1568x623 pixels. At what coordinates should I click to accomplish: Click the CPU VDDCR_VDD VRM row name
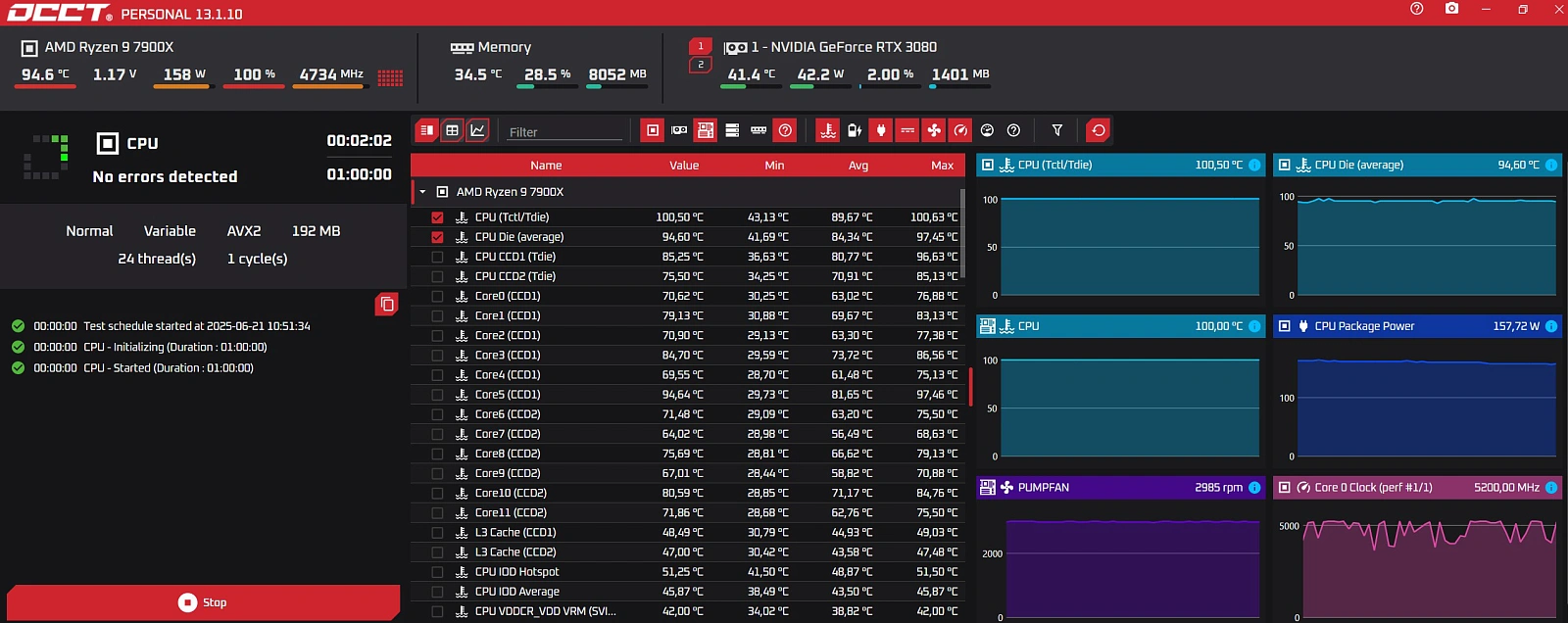point(546,611)
